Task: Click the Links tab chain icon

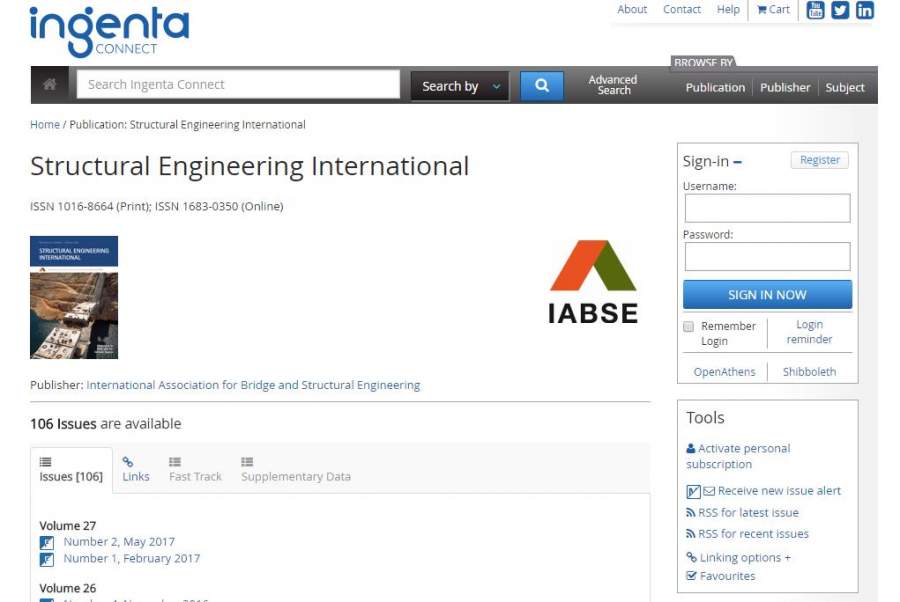Action: 127,462
